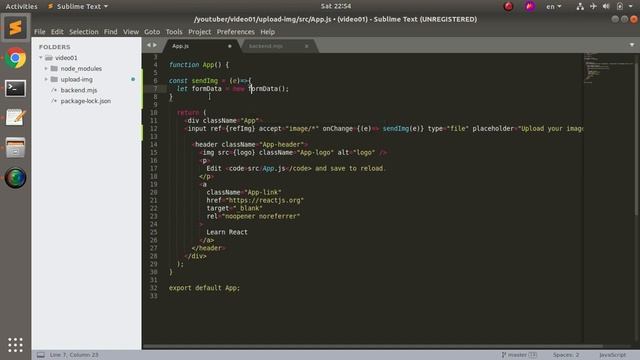Open the View menu
Screen dimensions: 640x360
coord(131,32)
